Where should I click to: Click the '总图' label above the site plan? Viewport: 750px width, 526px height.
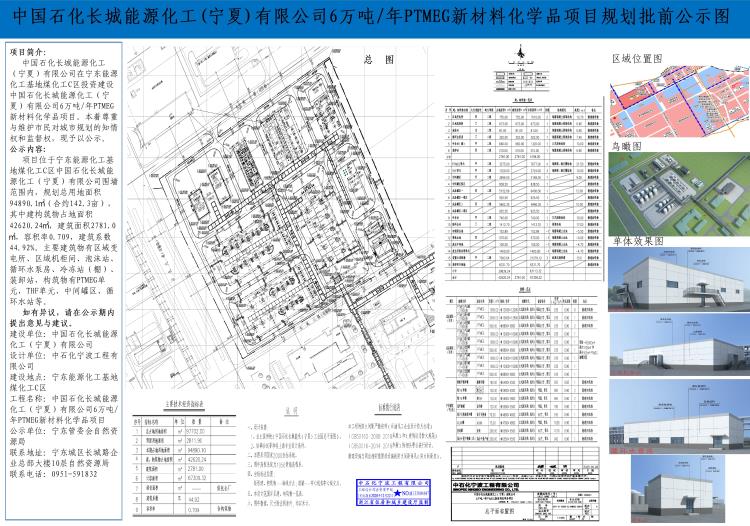(378, 60)
